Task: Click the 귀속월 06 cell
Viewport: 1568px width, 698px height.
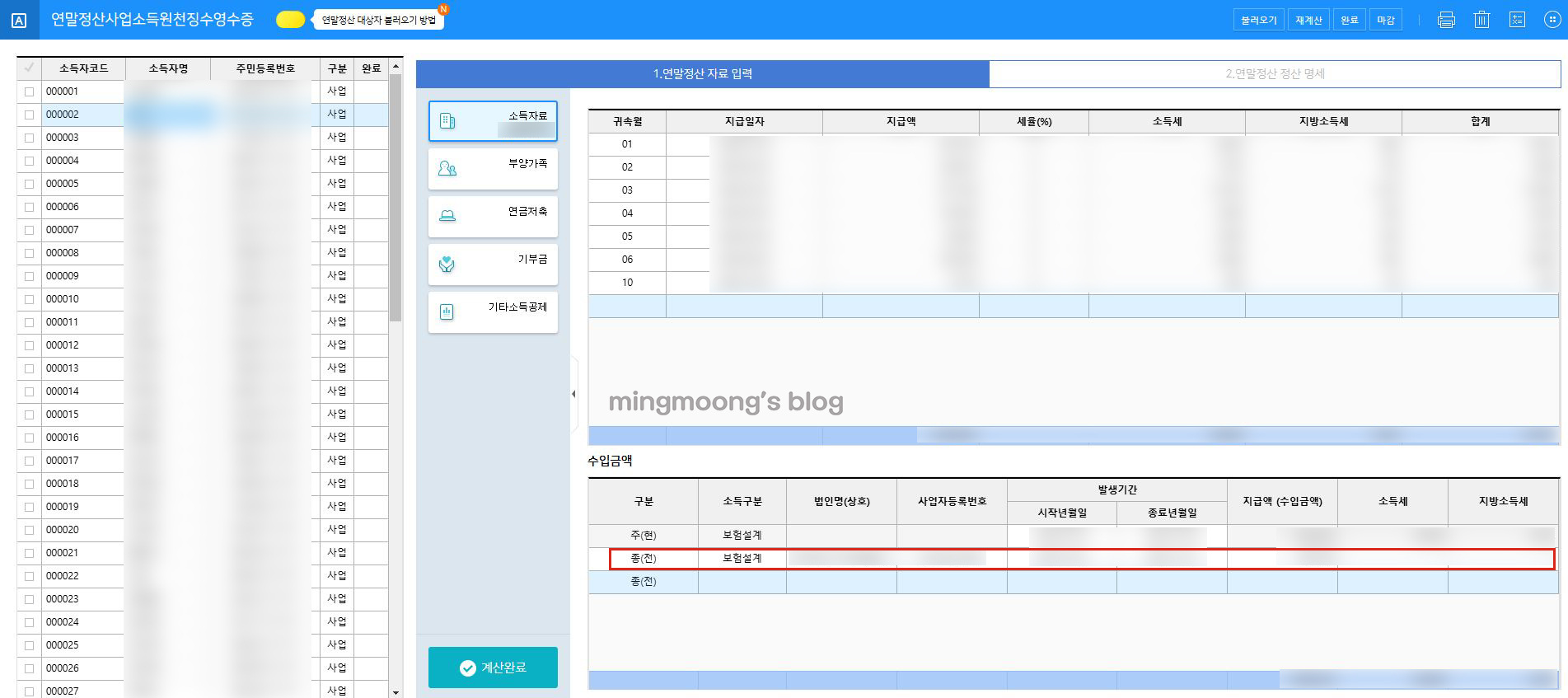Action: (627, 260)
